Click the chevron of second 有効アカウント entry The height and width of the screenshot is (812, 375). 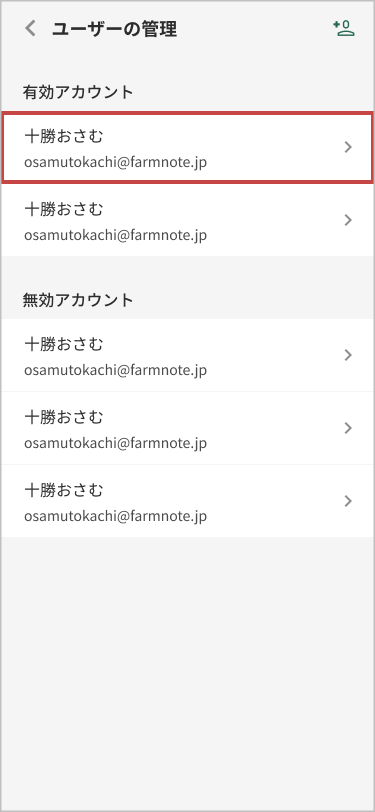pos(348,221)
